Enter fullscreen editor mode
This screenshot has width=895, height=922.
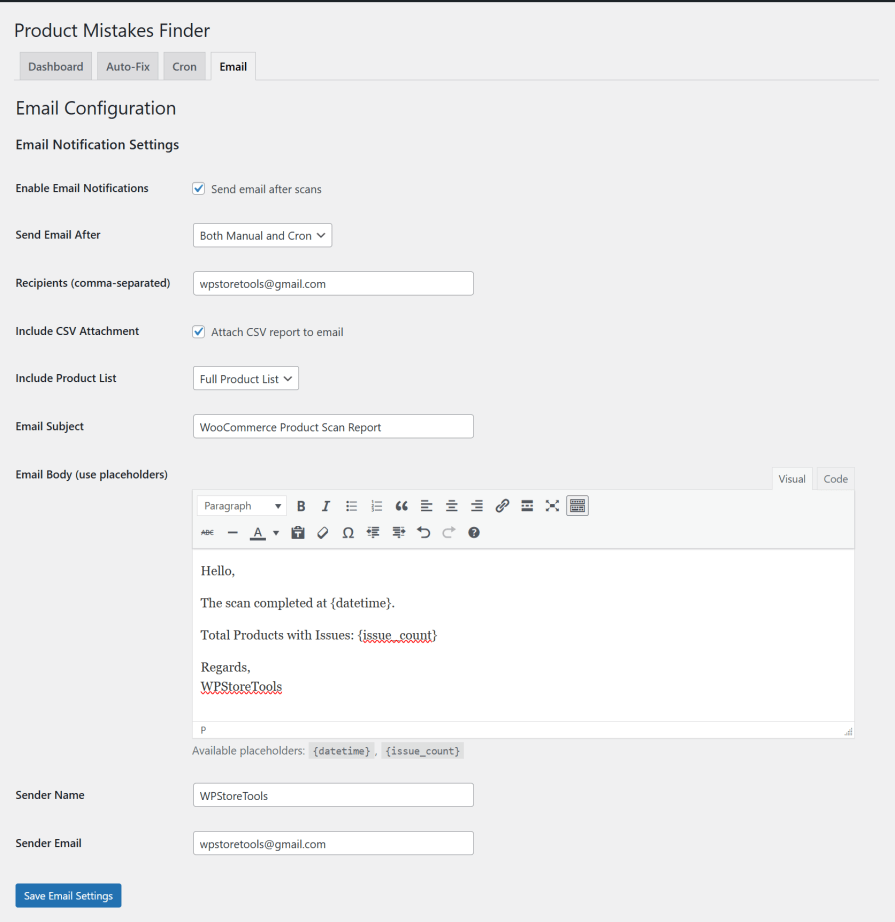(552, 506)
